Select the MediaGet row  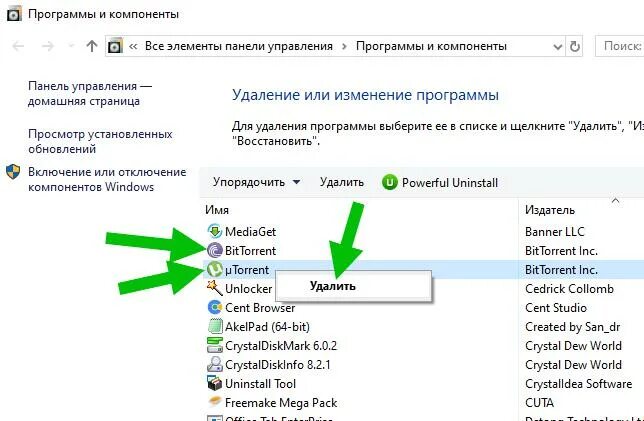tap(423, 231)
